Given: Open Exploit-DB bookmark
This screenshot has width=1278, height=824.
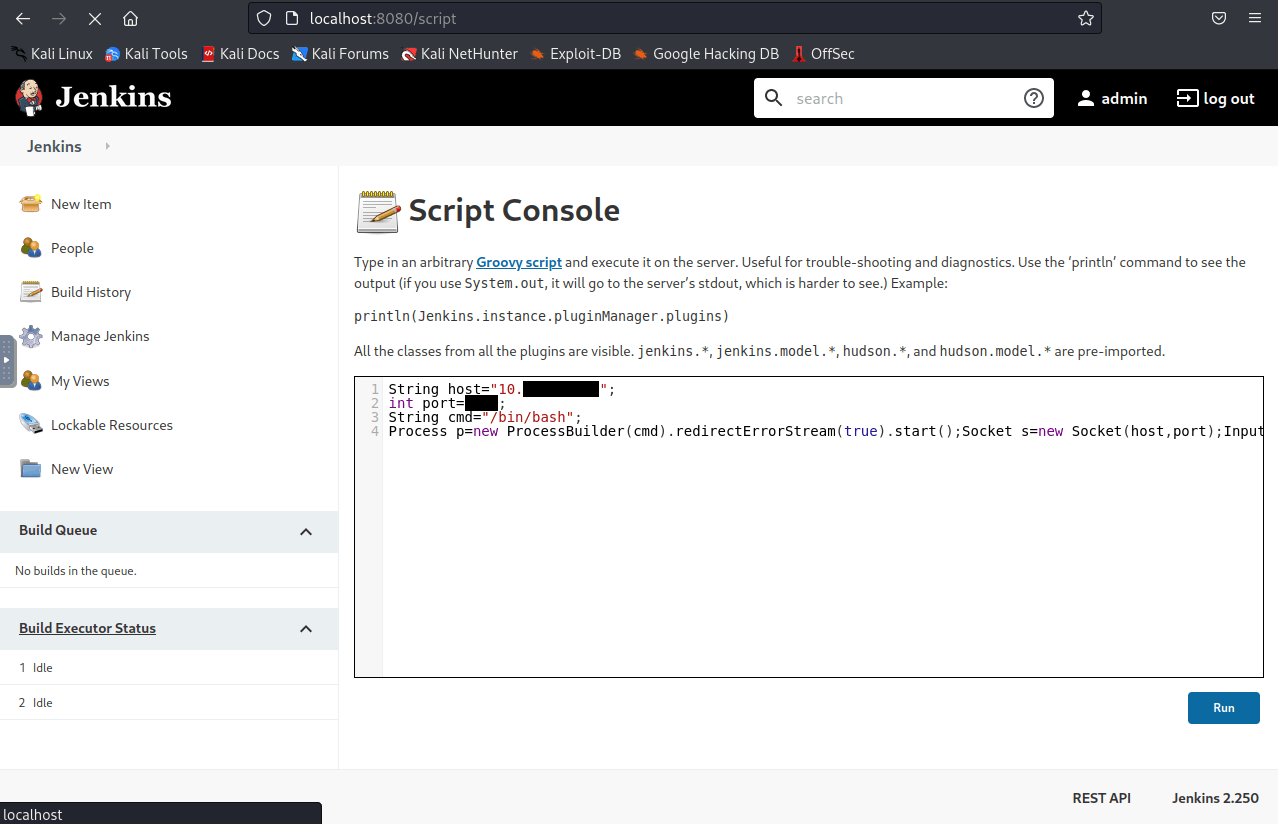Looking at the screenshot, I should coord(576,54).
